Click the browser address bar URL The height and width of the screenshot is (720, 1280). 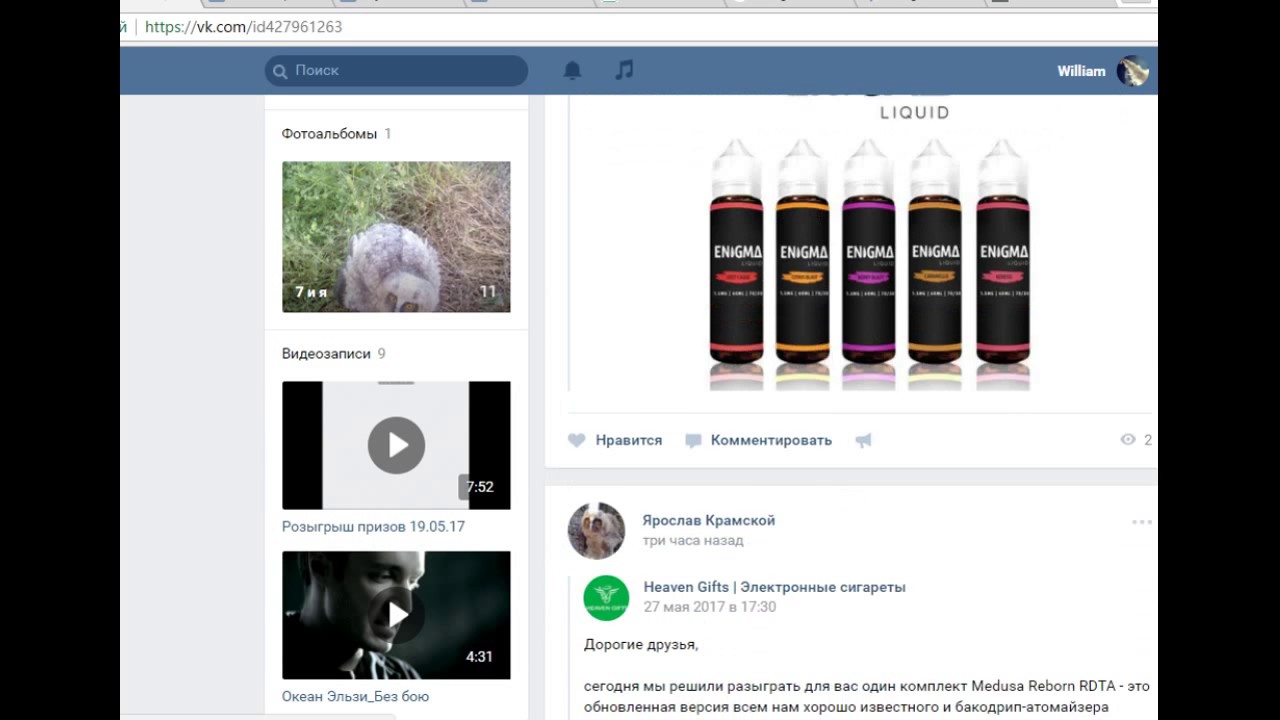coord(243,27)
